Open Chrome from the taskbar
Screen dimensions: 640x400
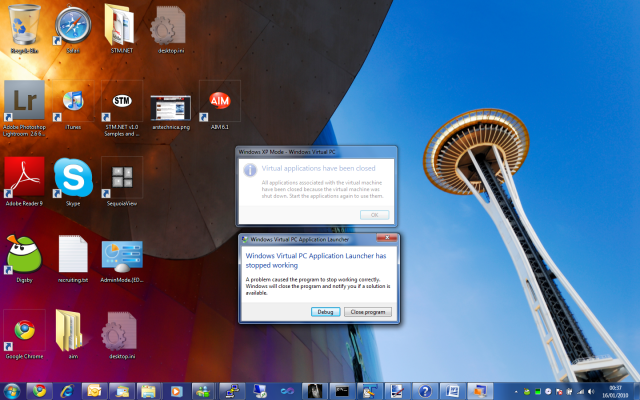coord(39,391)
